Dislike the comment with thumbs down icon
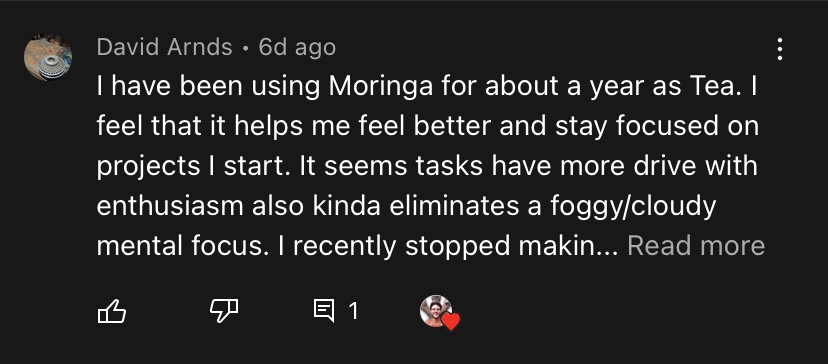Viewport: 828px width, 364px height. tap(224, 311)
